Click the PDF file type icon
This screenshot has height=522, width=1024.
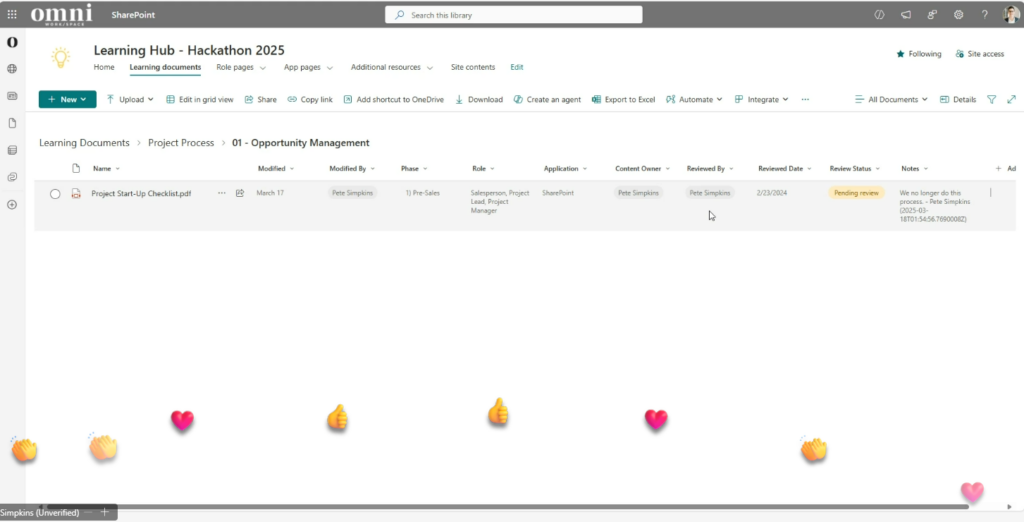(x=76, y=193)
